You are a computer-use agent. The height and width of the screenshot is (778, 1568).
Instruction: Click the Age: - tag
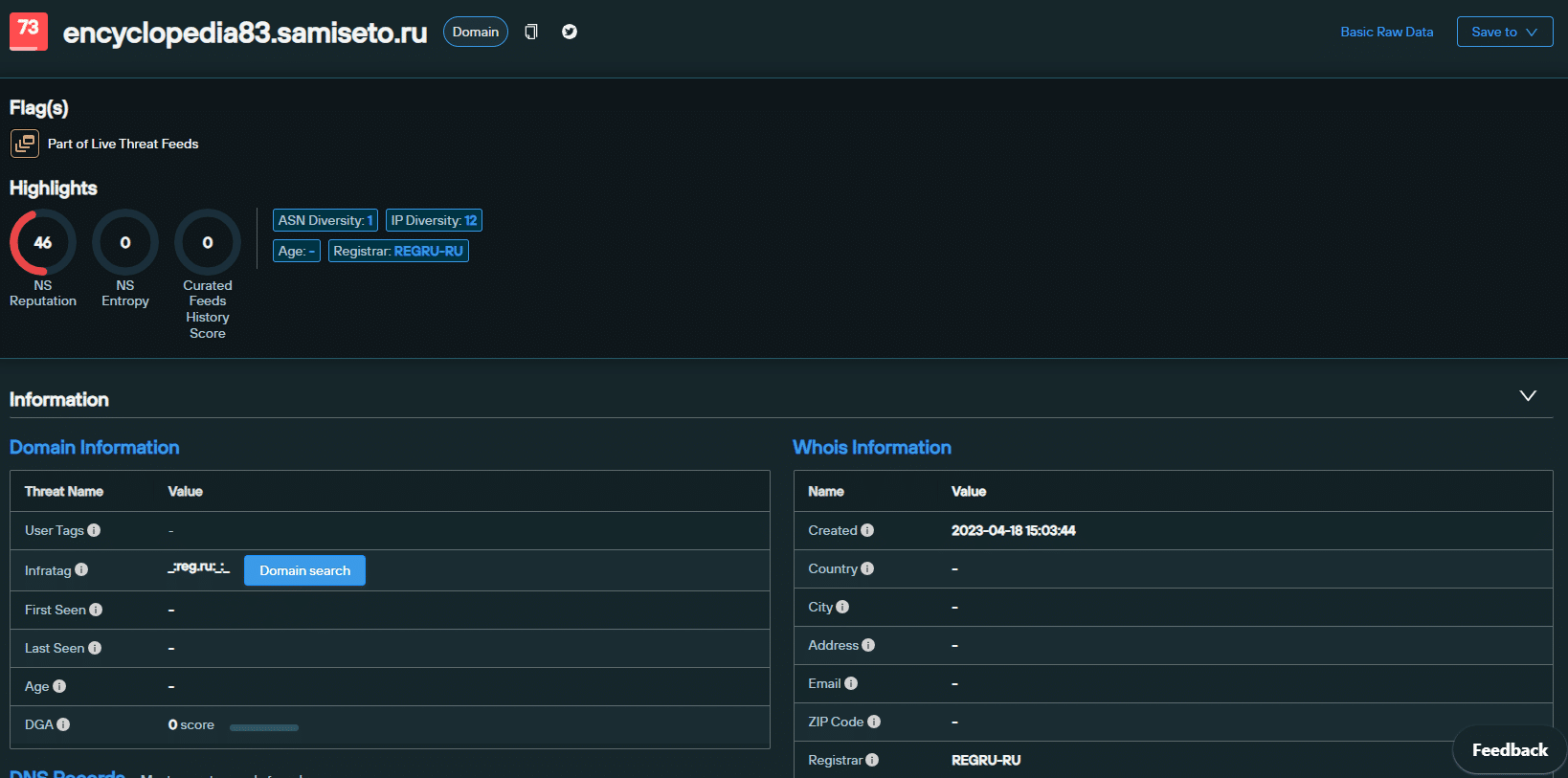click(297, 251)
